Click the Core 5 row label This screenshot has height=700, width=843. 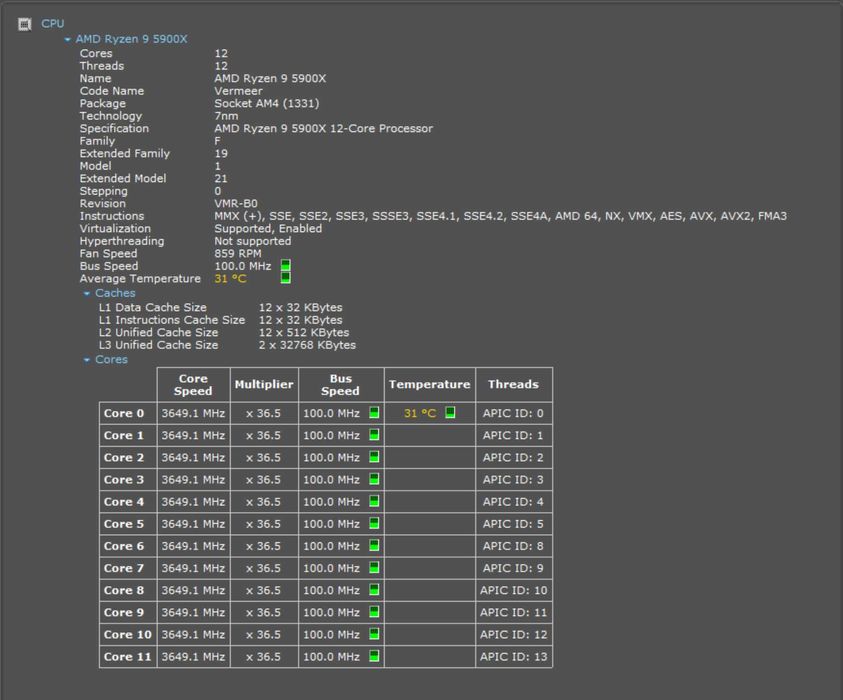(124, 524)
